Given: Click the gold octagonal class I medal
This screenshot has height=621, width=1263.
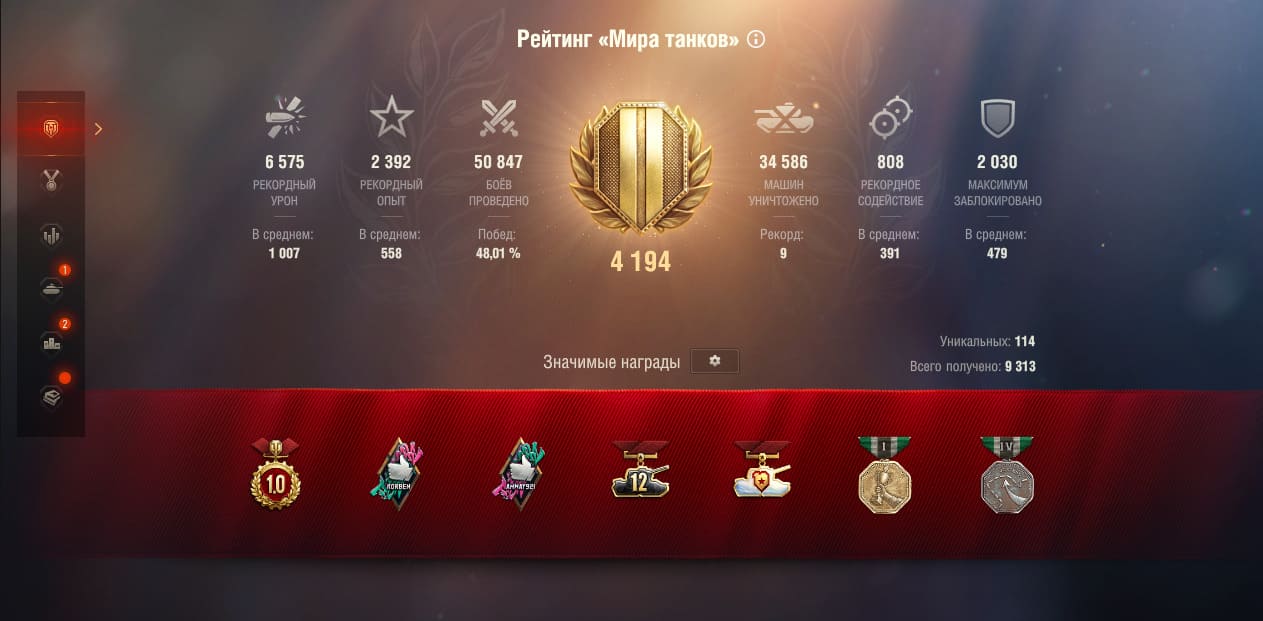Looking at the screenshot, I should pyautogui.click(x=885, y=475).
